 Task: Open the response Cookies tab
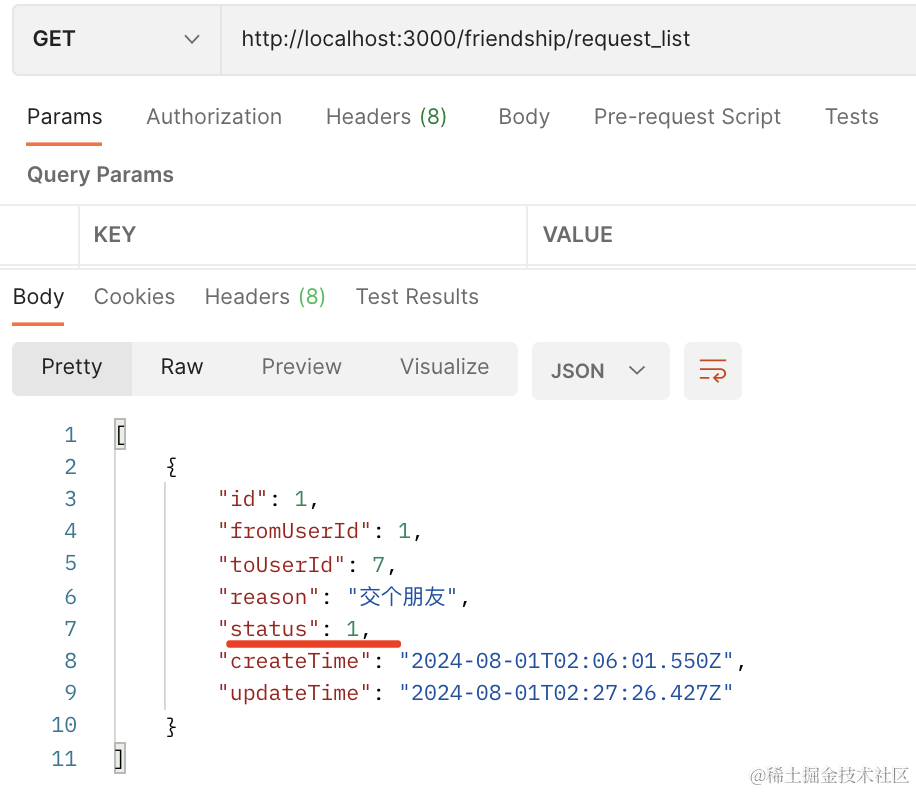134,297
